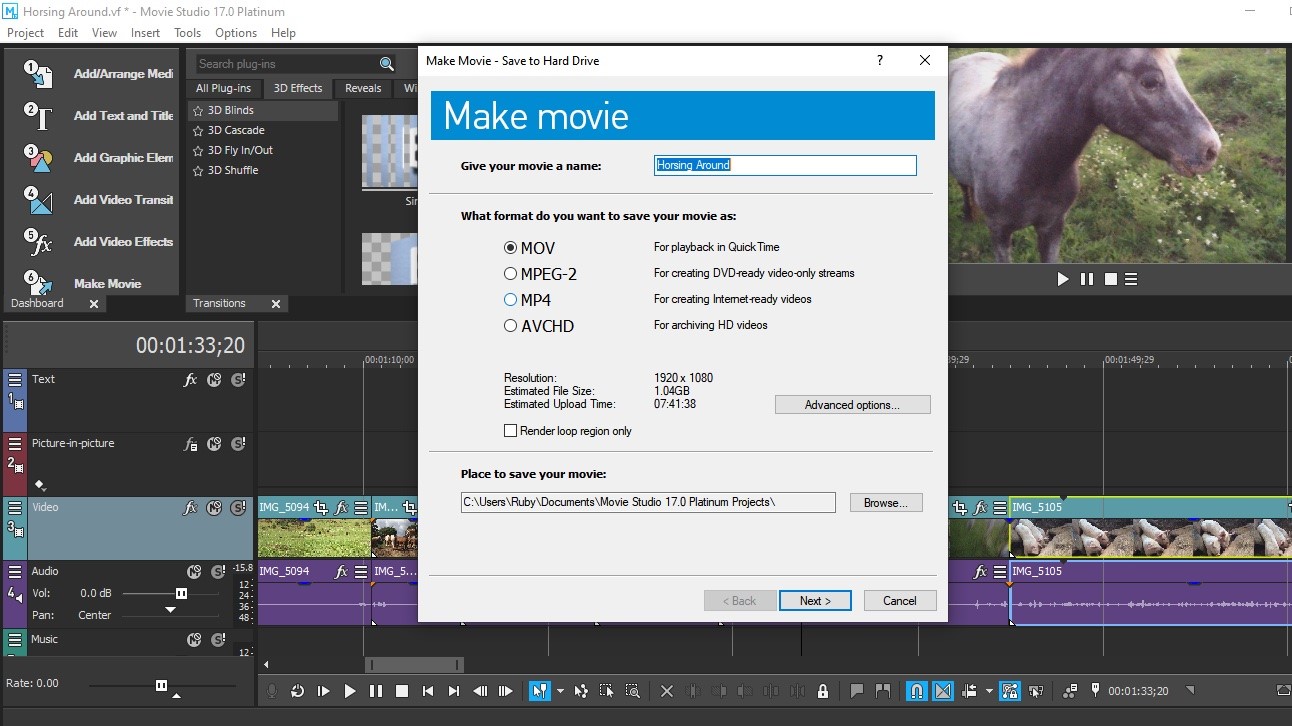Click the insert marker icon
Screen dimensions: 1292x726
point(857,691)
